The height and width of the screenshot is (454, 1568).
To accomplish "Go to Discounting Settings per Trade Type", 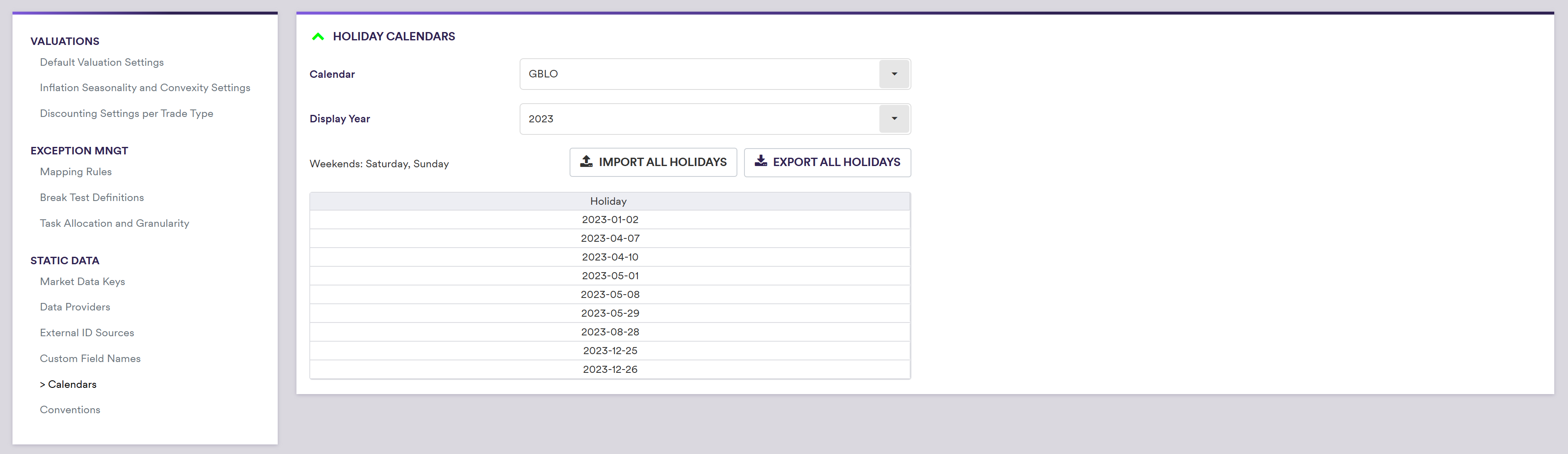I will click(x=127, y=114).
